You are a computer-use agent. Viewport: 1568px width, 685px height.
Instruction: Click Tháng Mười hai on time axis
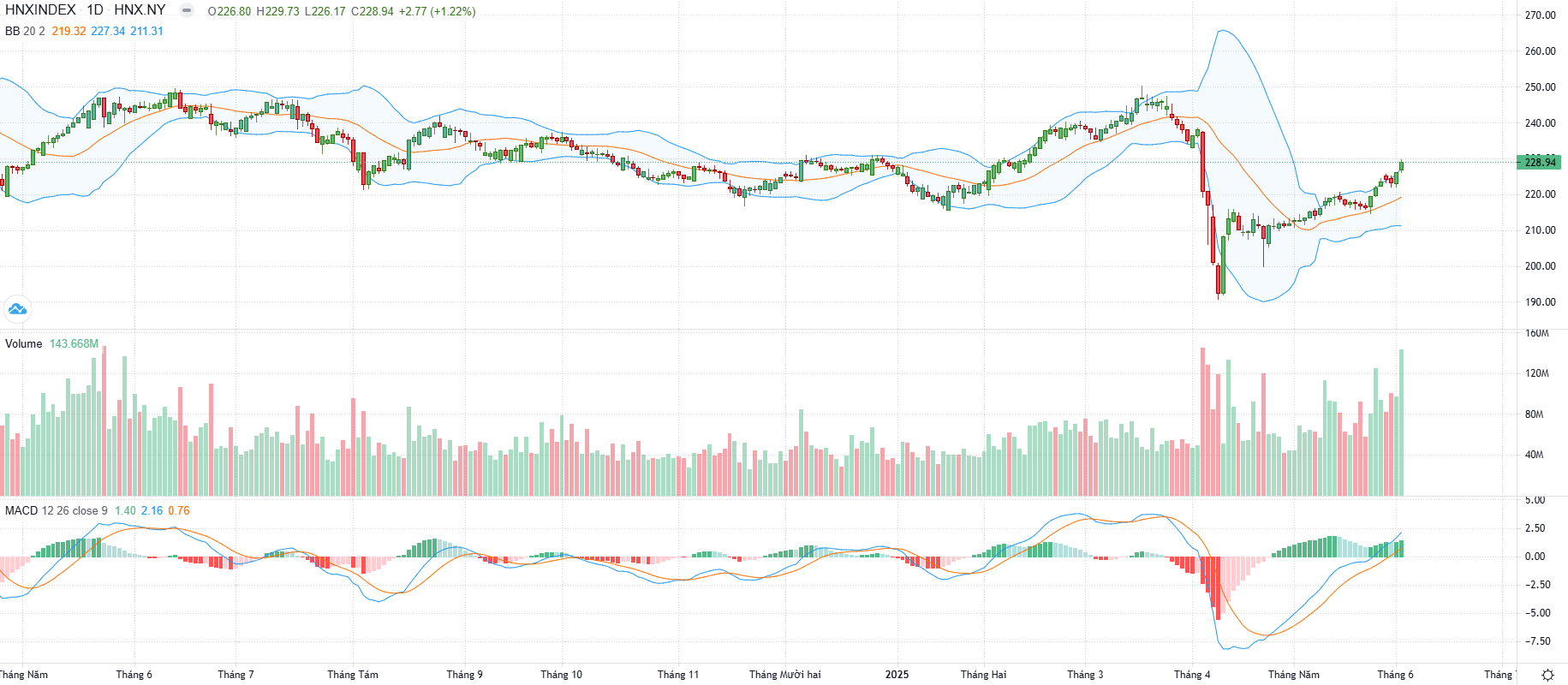[x=784, y=675]
